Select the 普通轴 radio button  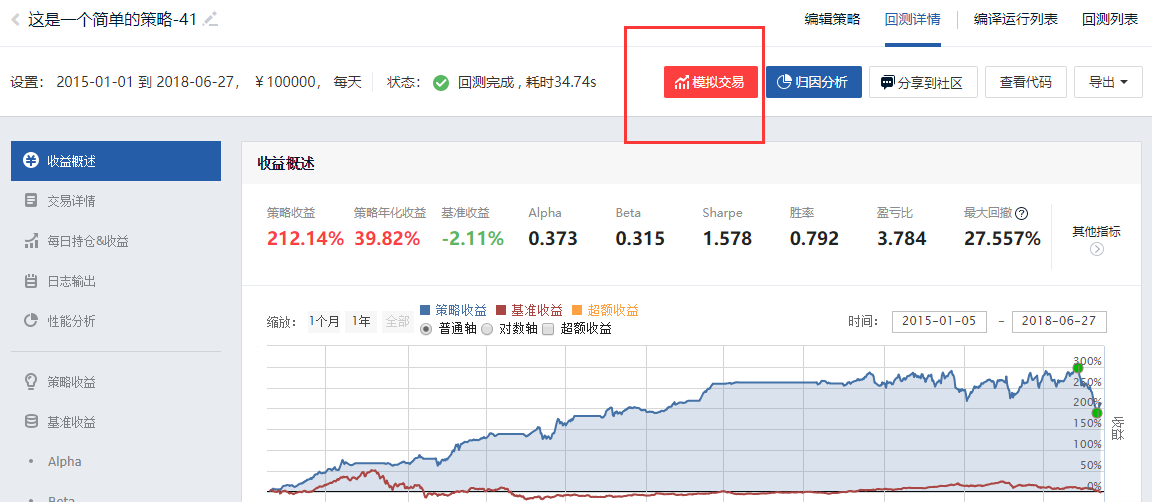[x=427, y=329]
